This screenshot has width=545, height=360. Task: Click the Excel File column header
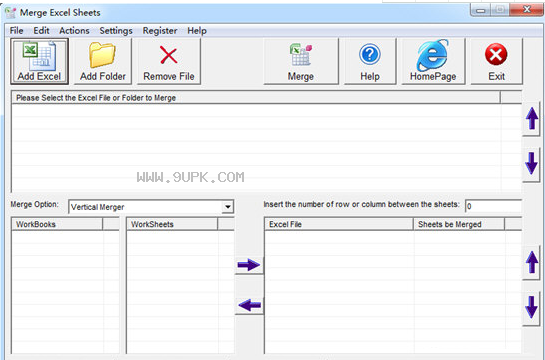(x=339, y=224)
